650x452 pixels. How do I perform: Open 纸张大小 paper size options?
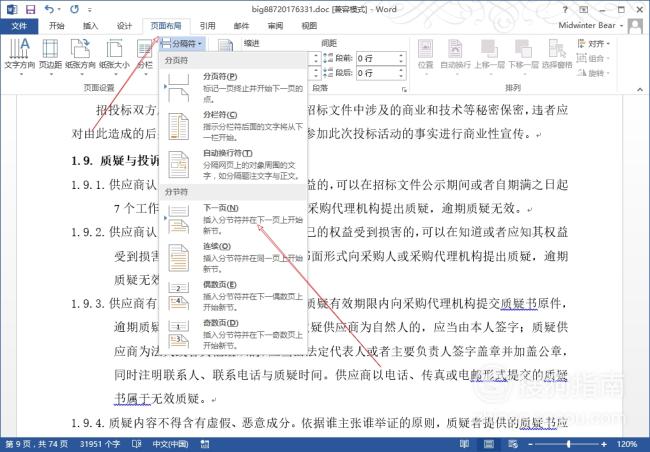114,57
